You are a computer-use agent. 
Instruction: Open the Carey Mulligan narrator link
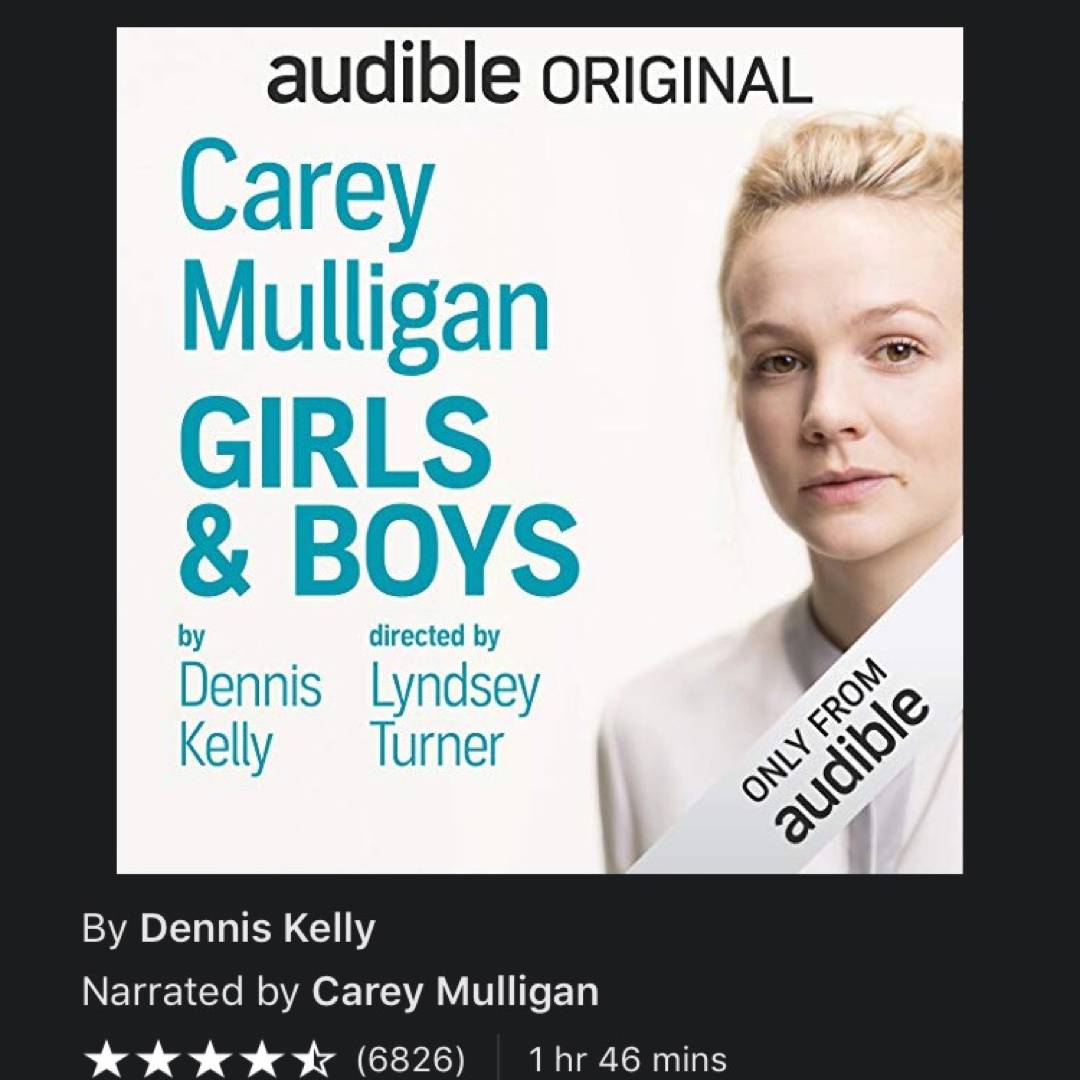tap(455, 992)
